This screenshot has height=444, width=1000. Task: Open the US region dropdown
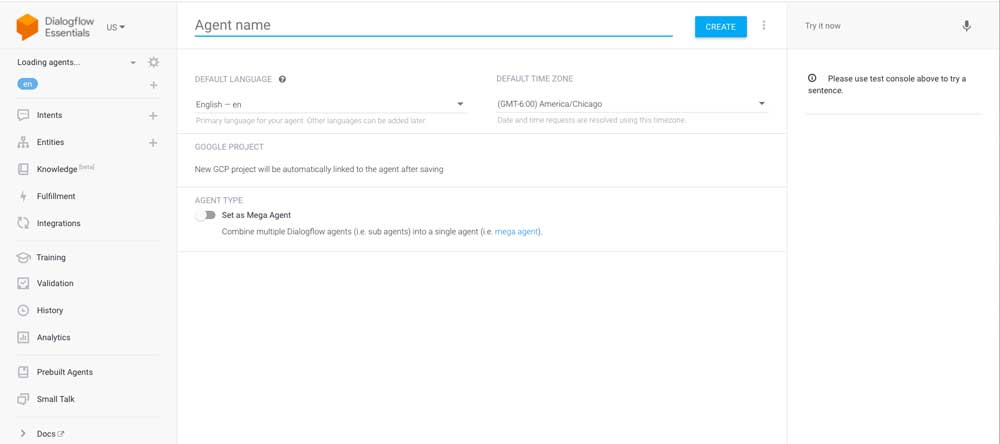pyautogui.click(x=116, y=27)
